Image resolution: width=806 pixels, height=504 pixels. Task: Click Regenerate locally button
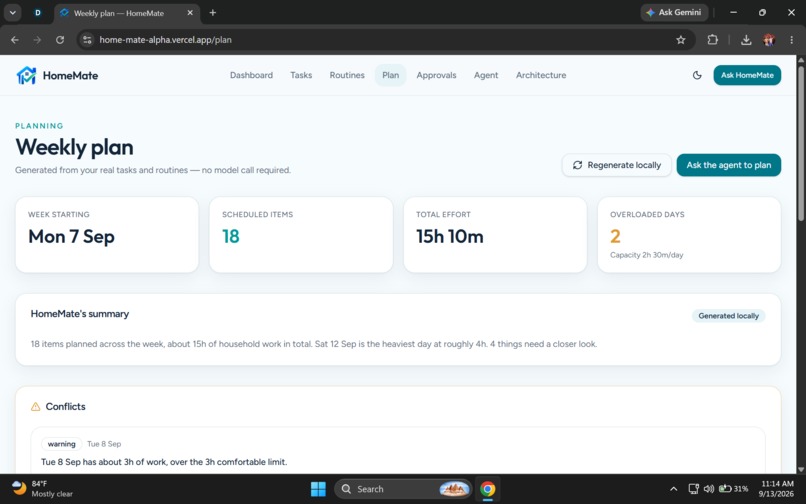(x=616, y=165)
